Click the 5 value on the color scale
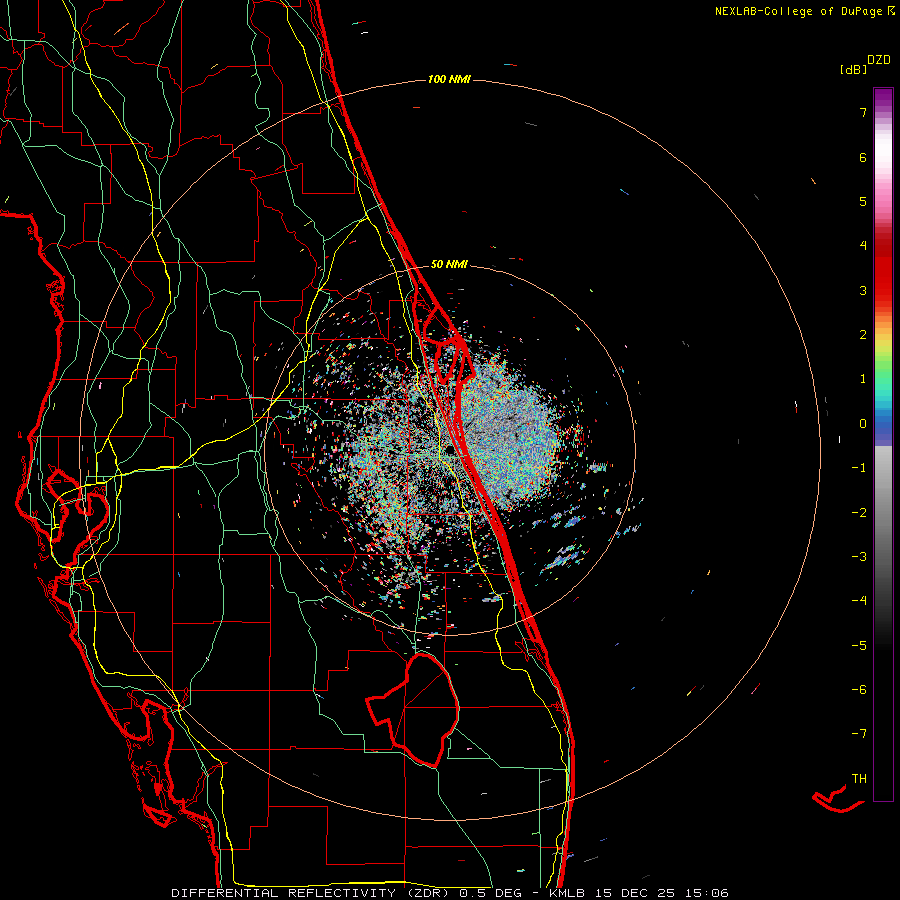Image resolution: width=900 pixels, height=900 pixels. tap(863, 201)
